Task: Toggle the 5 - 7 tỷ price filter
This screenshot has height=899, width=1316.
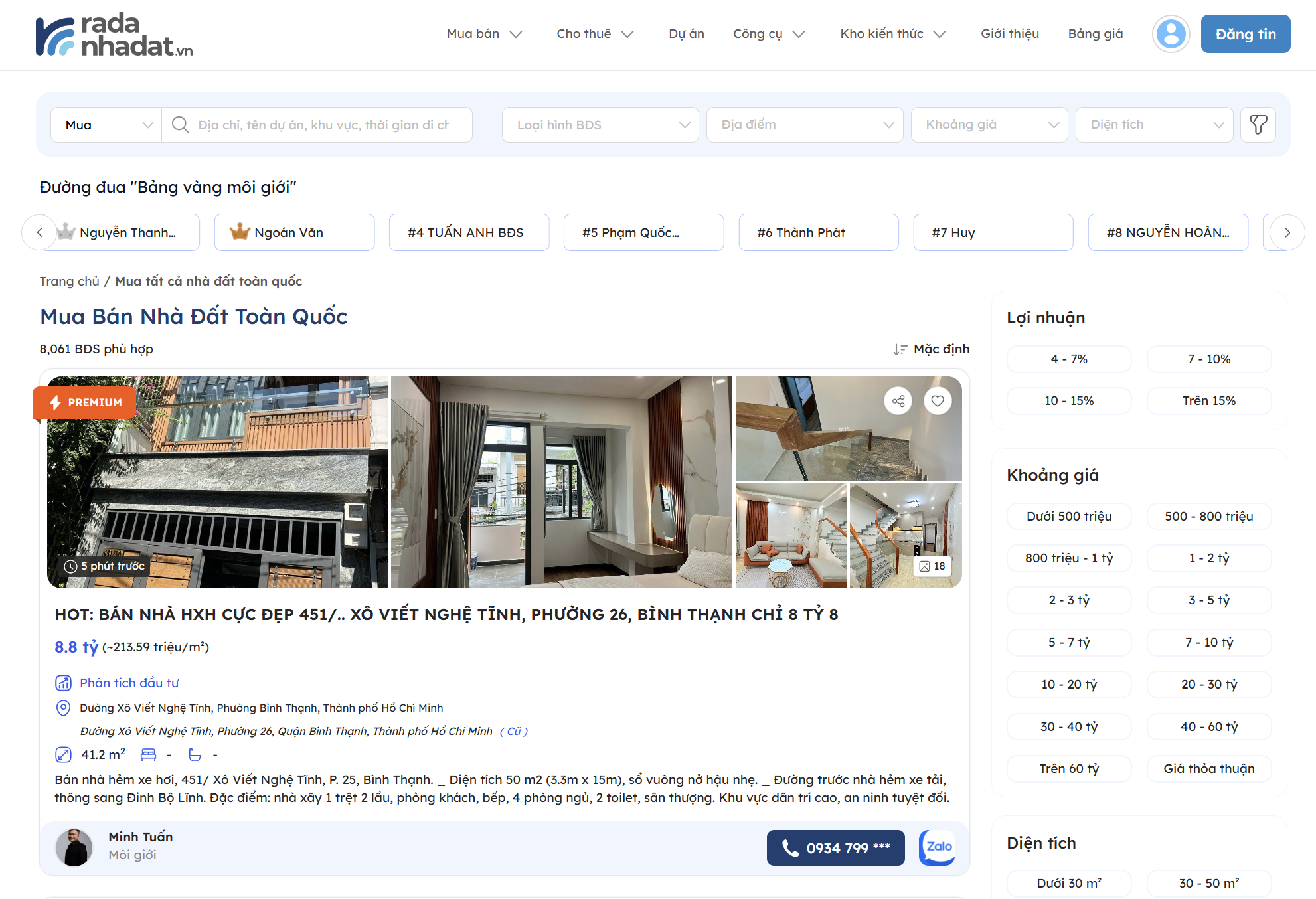Action: click(1068, 643)
